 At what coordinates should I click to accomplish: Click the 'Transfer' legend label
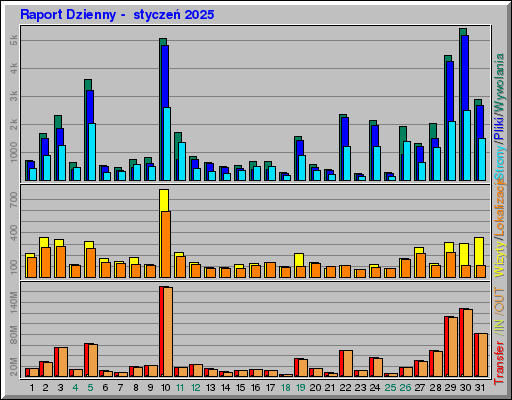[x=499, y=363]
